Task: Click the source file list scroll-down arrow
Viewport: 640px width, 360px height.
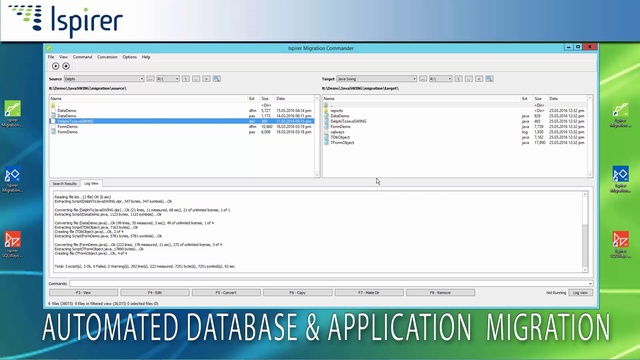Action: click(x=317, y=175)
